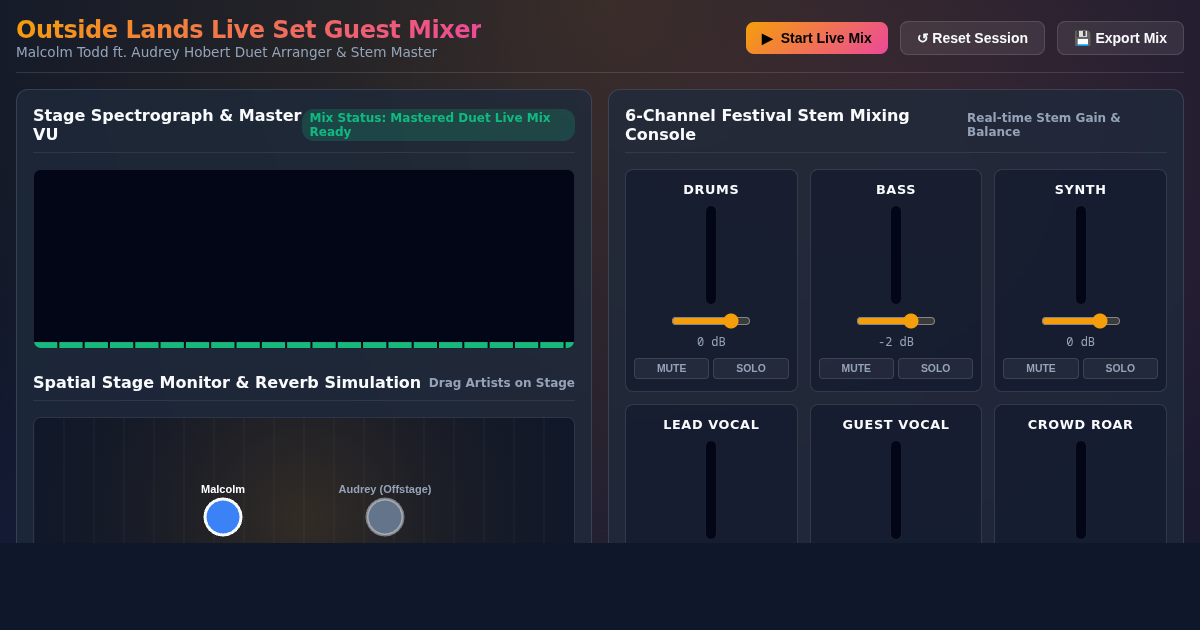
Task: Mute the Drums channel
Action: coord(671,368)
